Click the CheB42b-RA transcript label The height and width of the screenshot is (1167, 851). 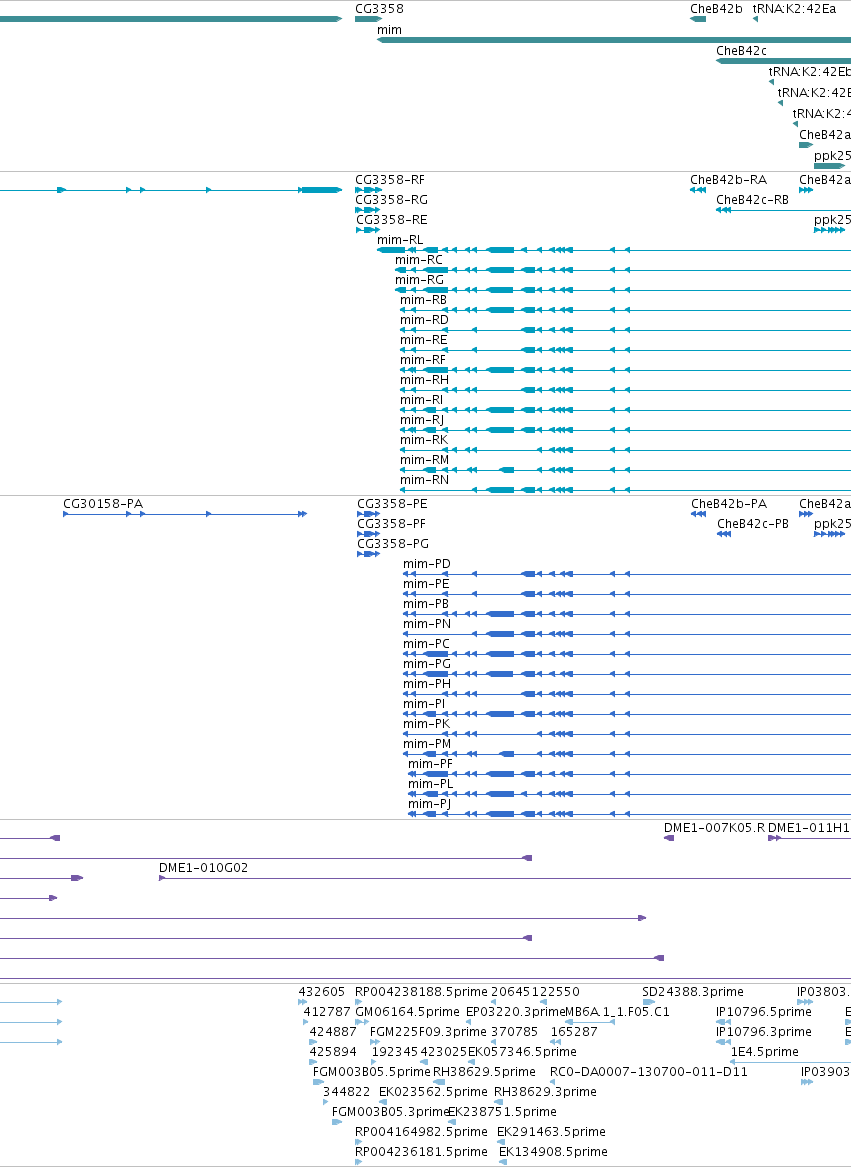pos(728,180)
